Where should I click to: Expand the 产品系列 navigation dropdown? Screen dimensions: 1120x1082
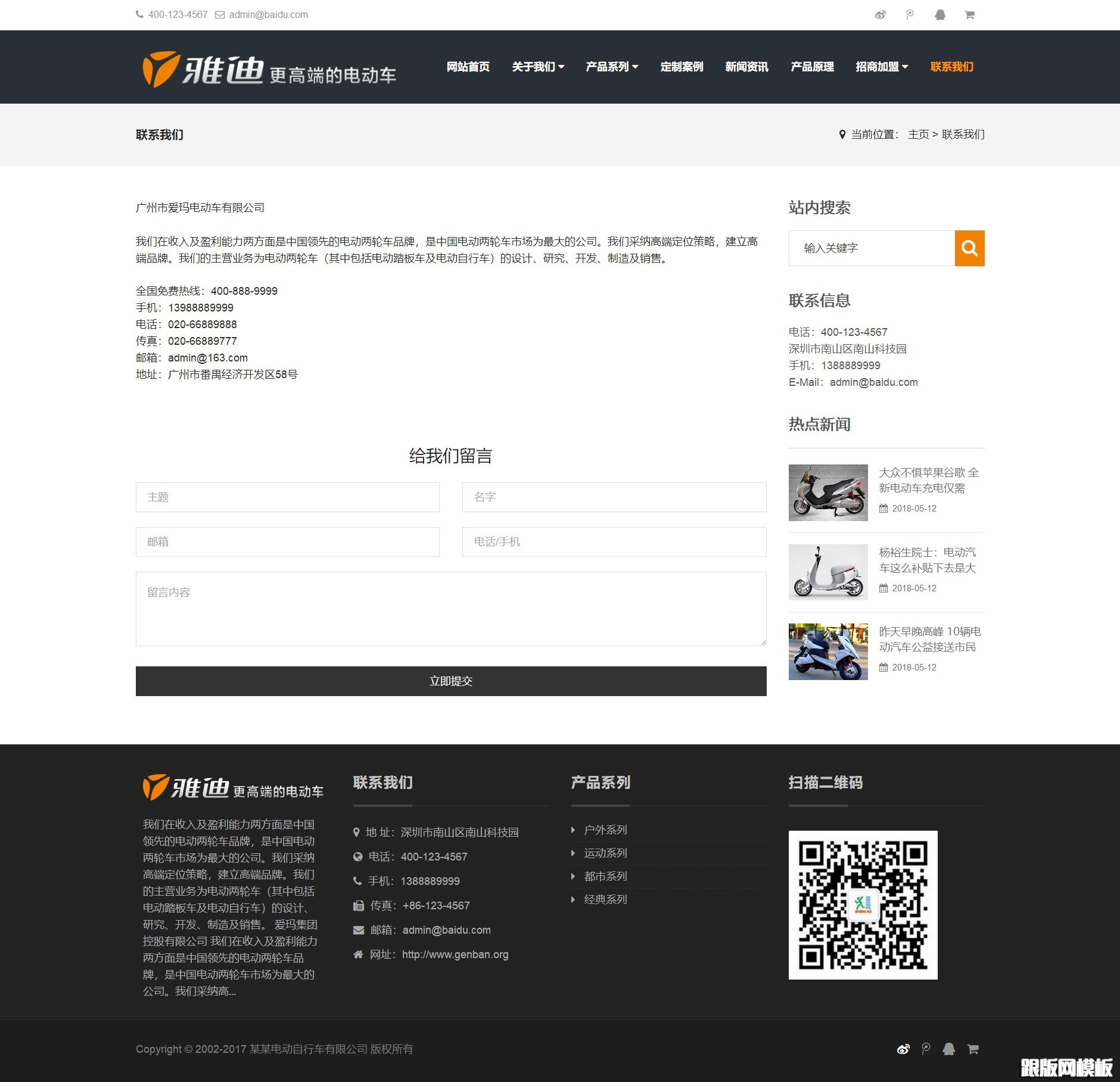coord(612,67)
